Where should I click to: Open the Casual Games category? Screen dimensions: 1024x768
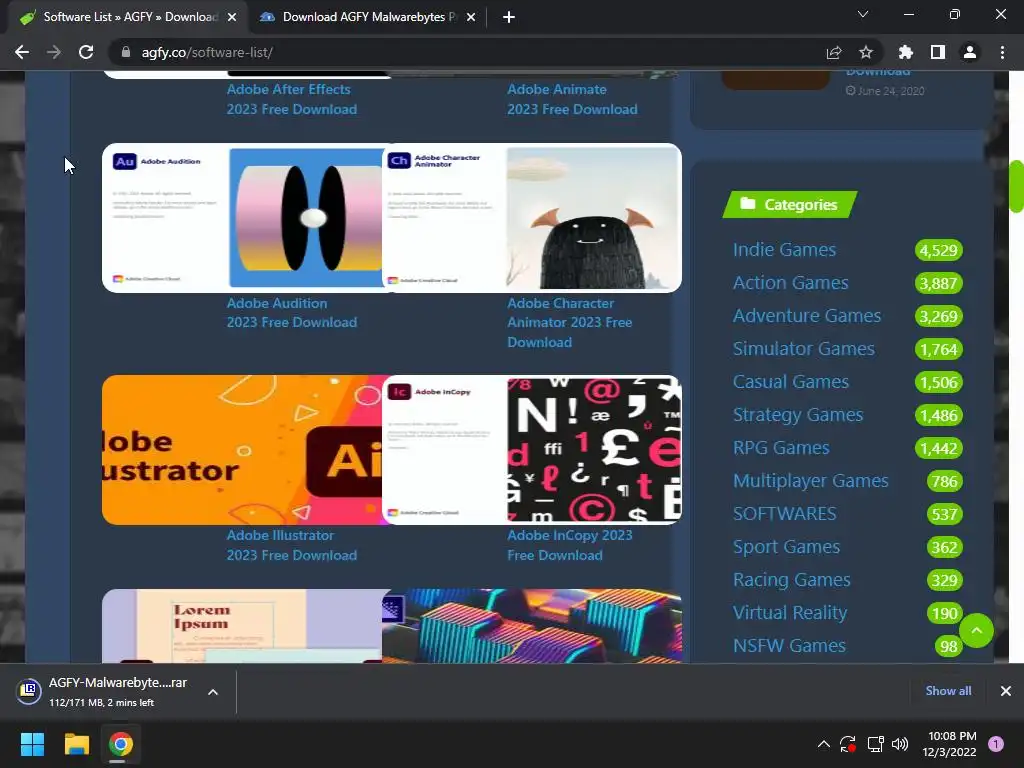(x=790, y=381)
